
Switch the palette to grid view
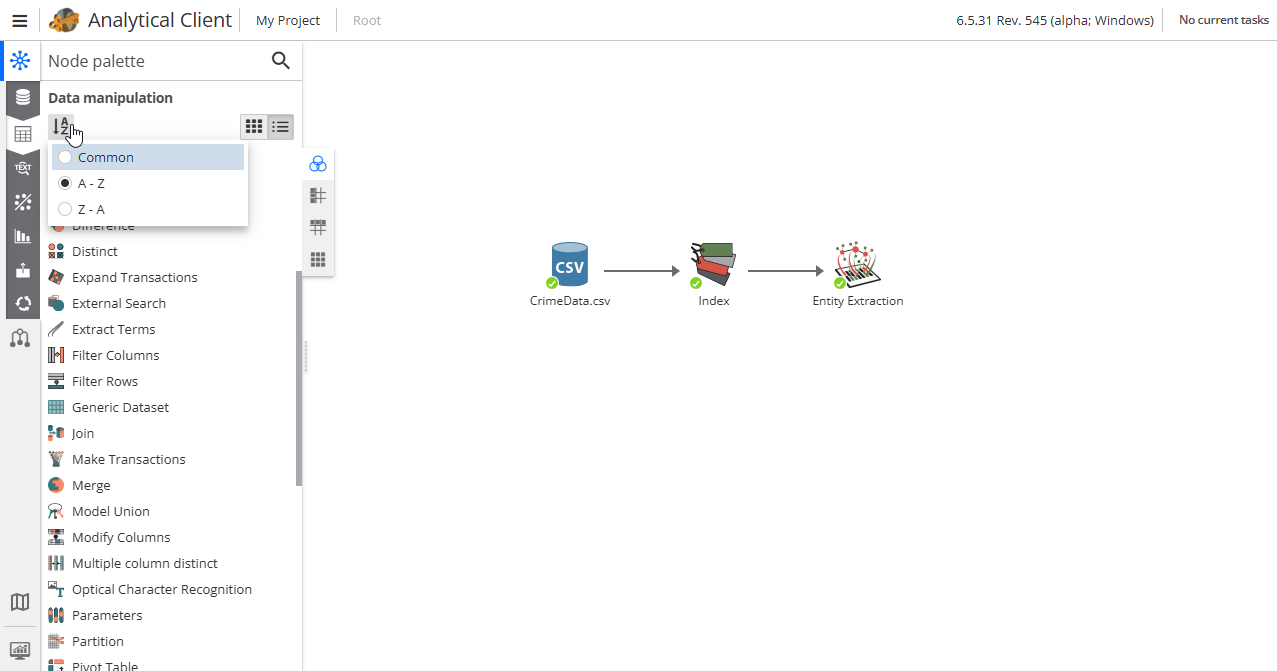coord(254,126)
